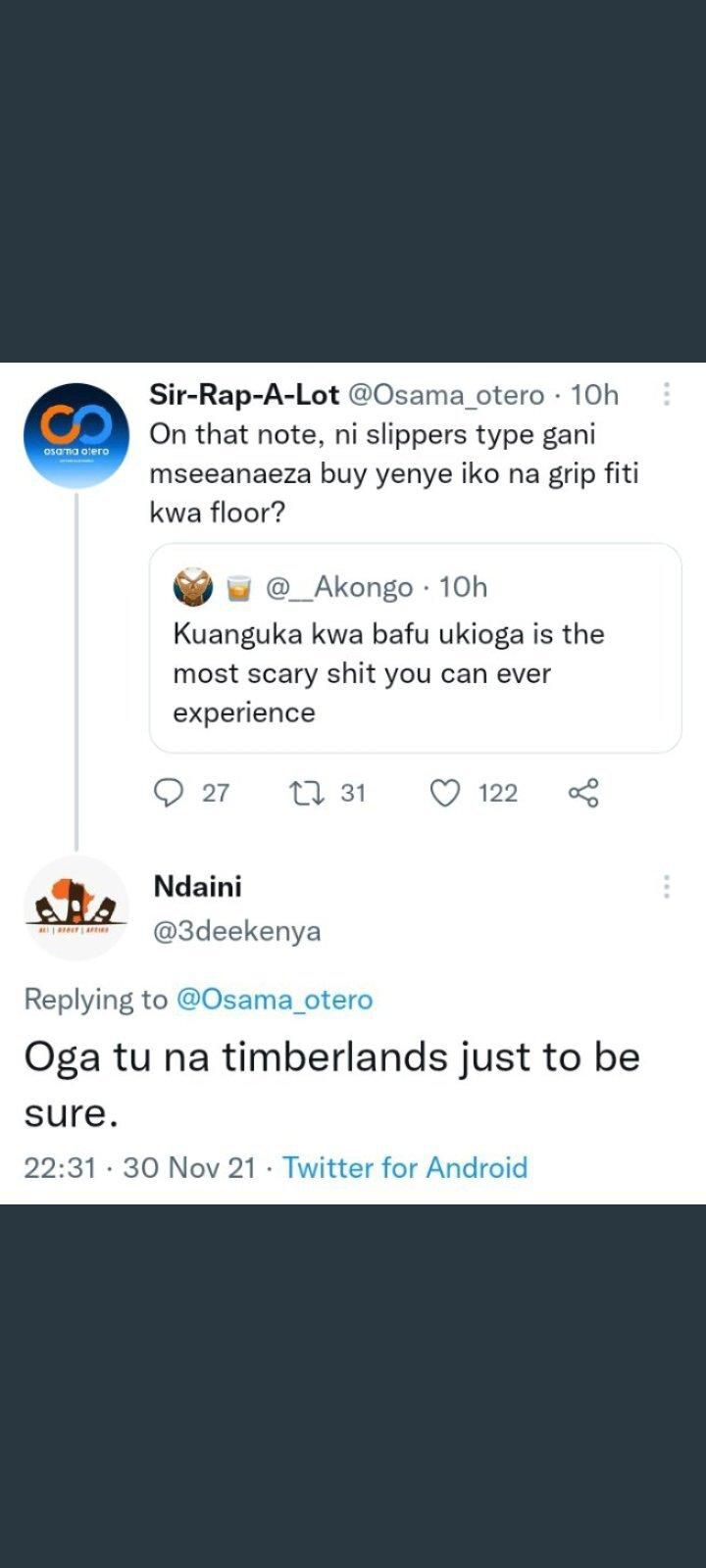Open Ndaini's profile avatar
The width and height of the screenshot is (706, 1568).
click(x=76, y=908)
